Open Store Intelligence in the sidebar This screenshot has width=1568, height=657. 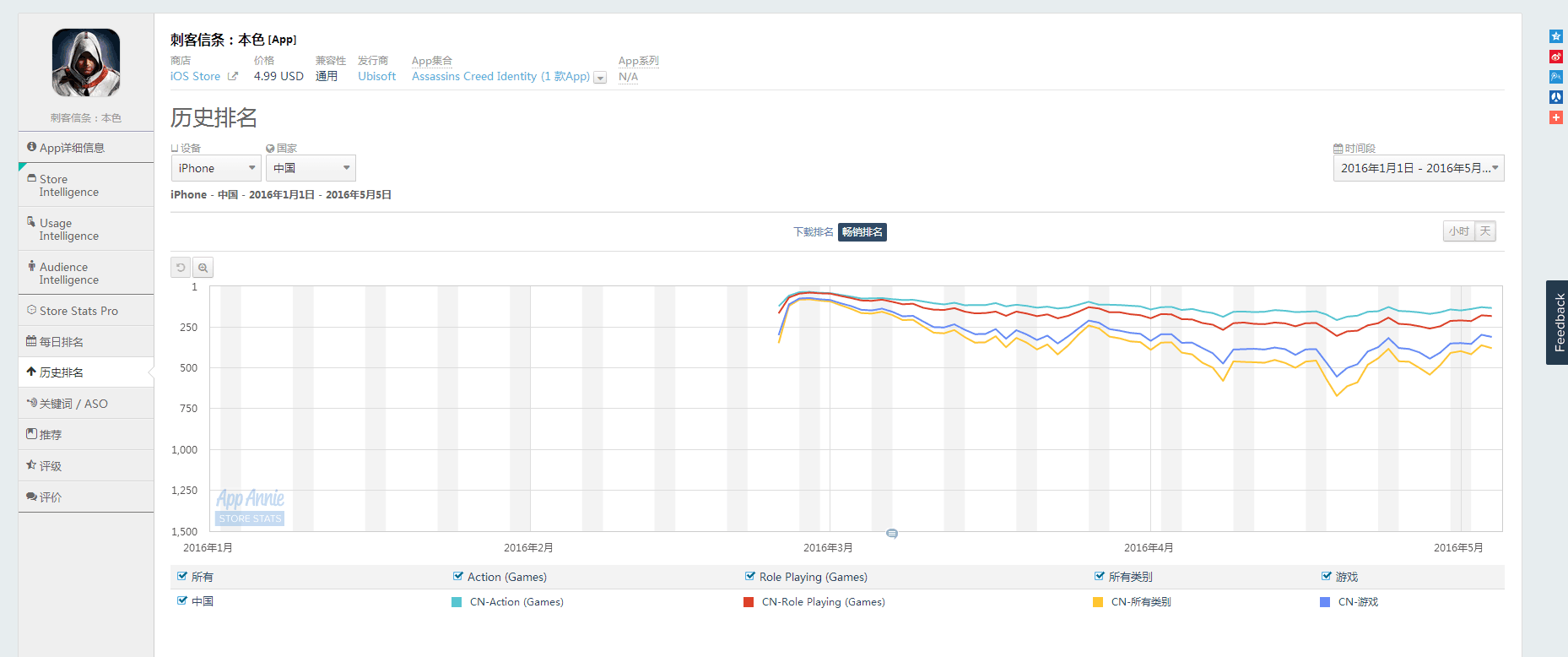pos(86,185)
